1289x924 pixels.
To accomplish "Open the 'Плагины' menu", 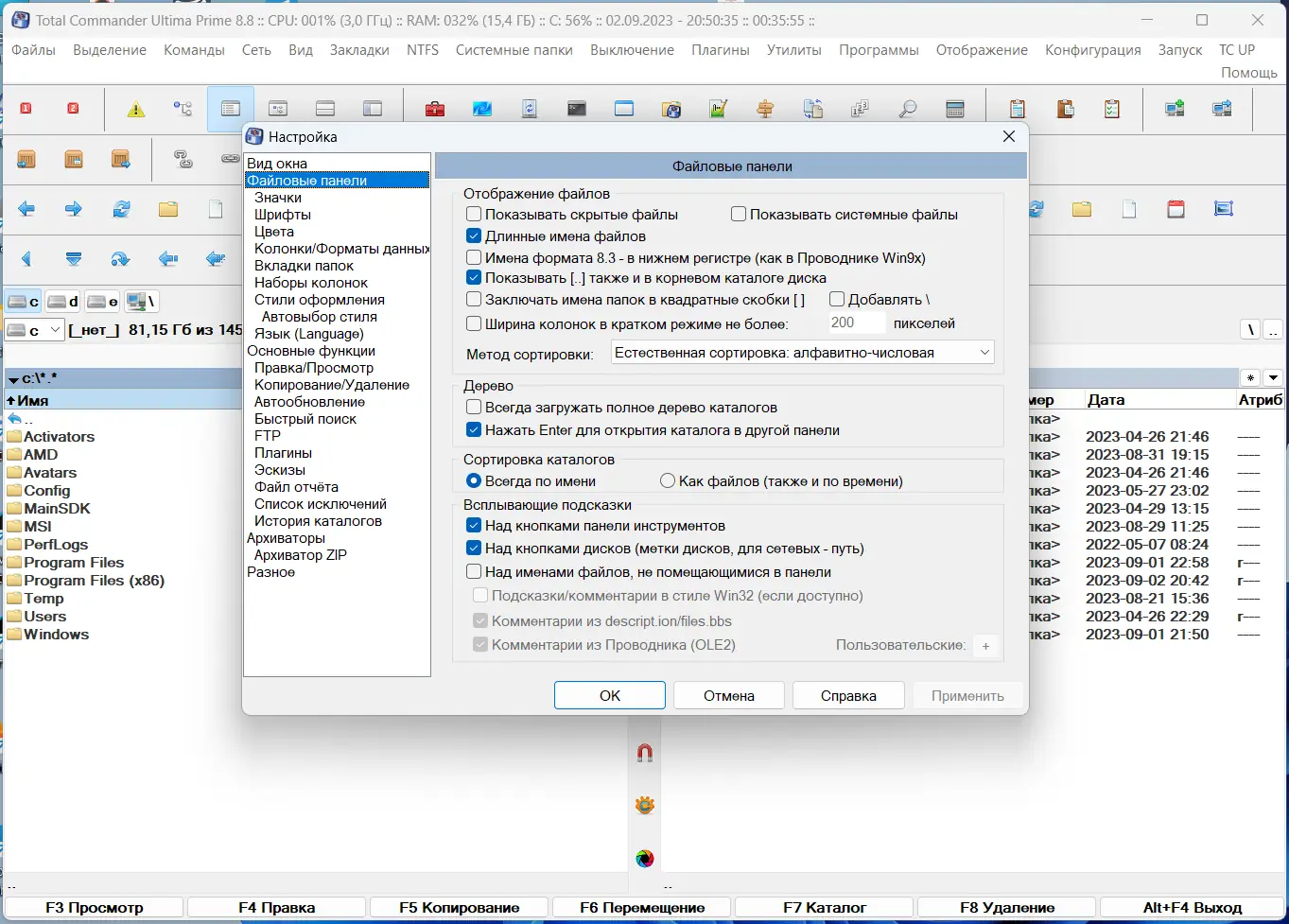I will point(720,49).
